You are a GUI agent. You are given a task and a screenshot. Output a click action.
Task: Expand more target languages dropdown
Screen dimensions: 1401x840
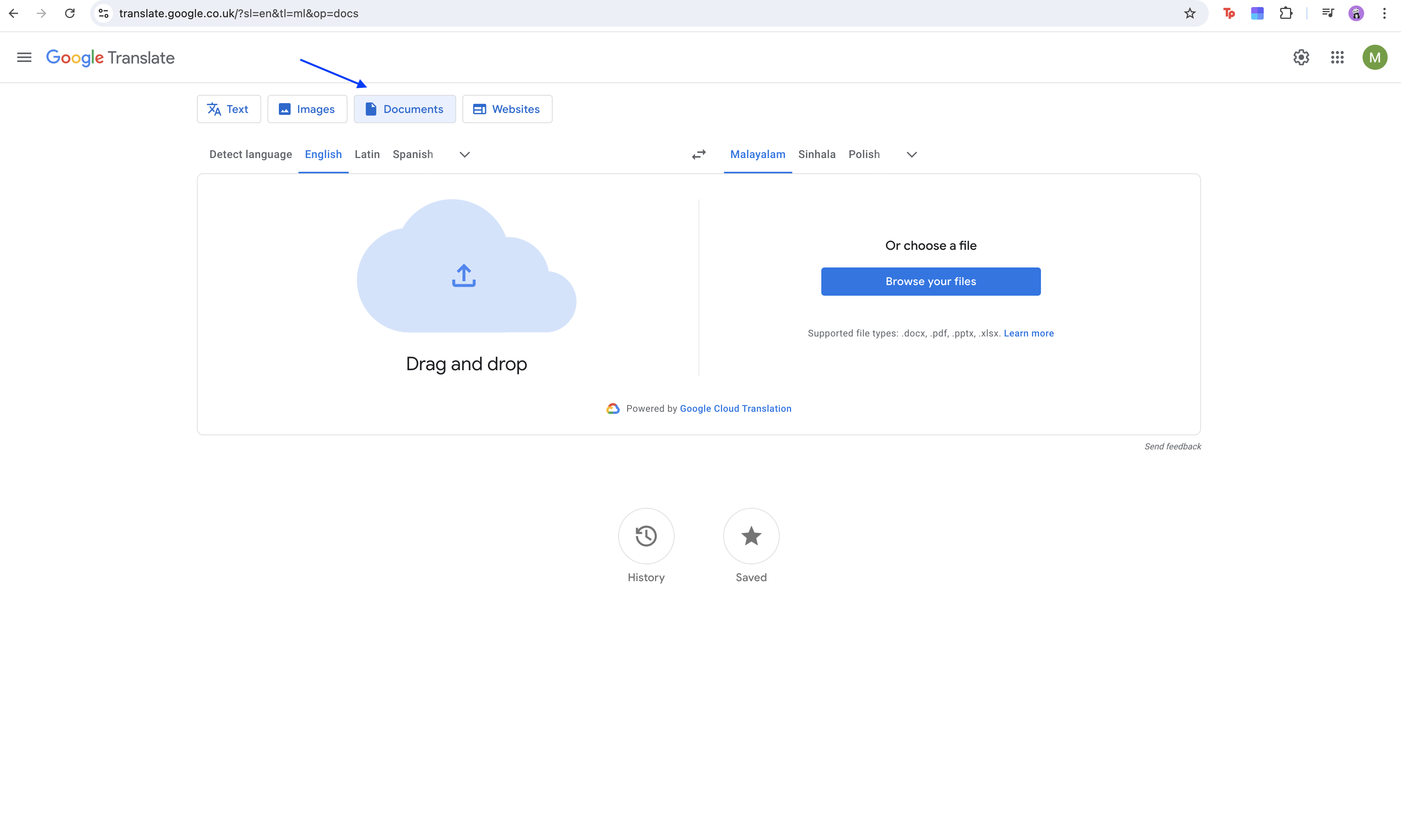coord(912,155)
